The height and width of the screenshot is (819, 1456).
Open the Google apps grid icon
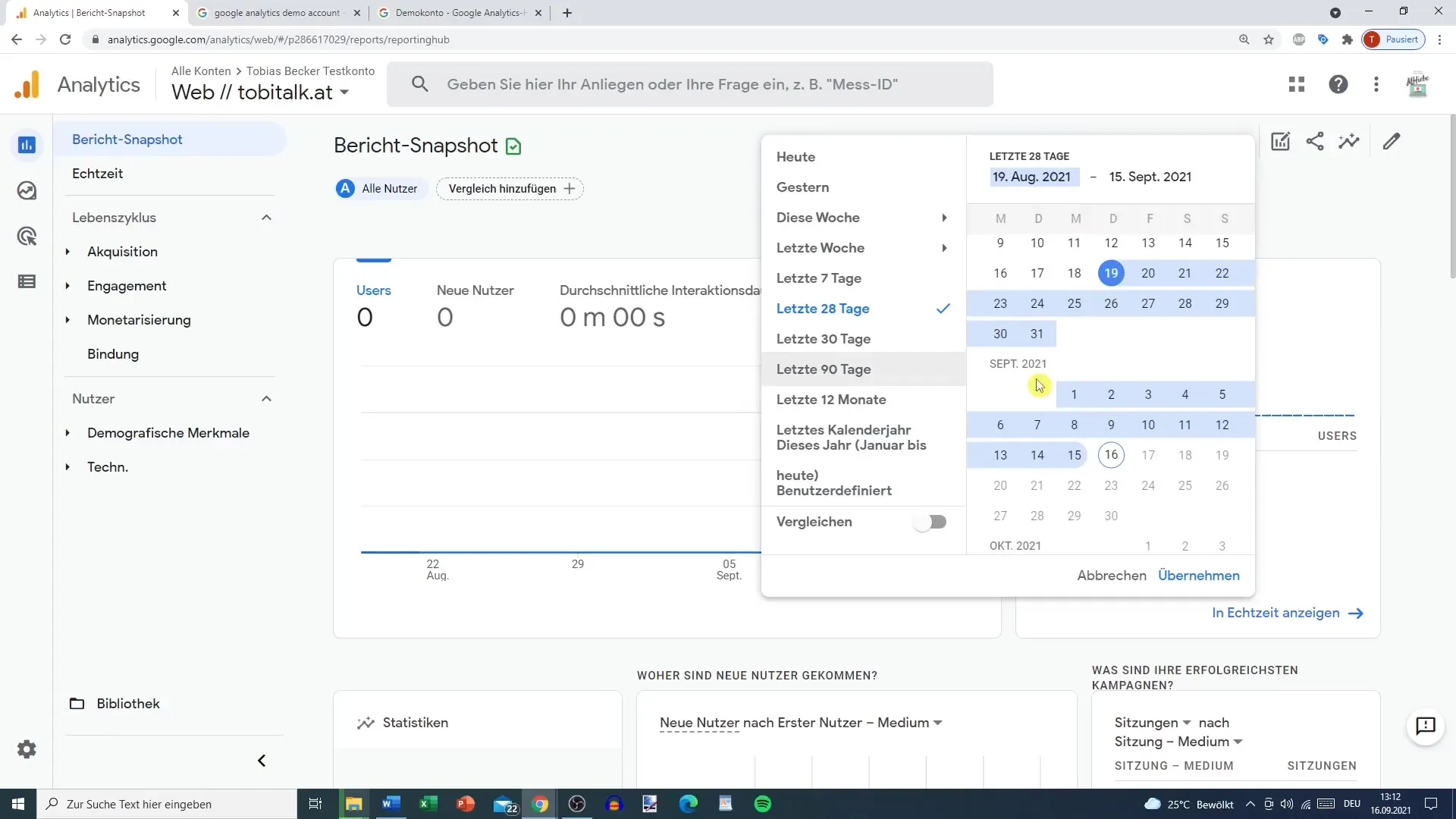(x=1297, y=84)
